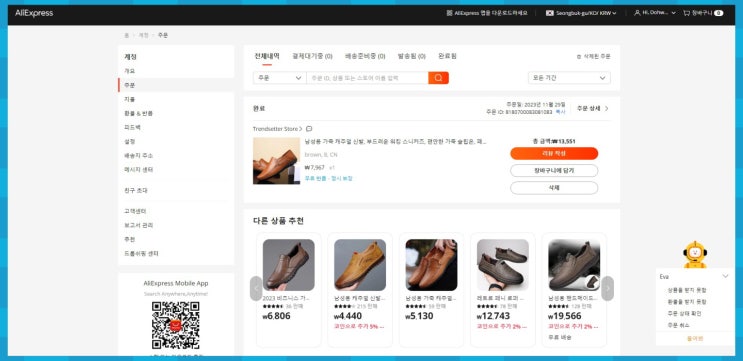This screenshot has height=361, width=743.
Task: Click the right arrow of recommendations carousel
Action: (607, 288)
